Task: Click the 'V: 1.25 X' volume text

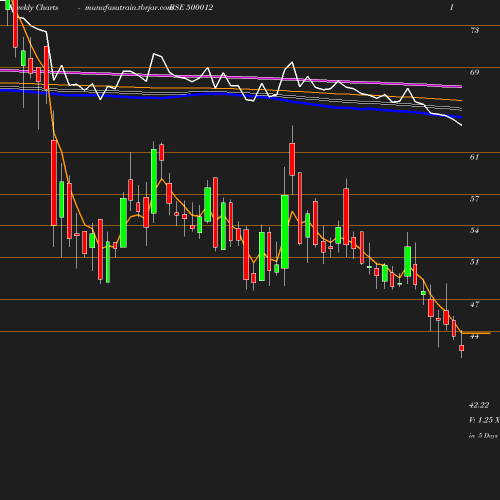Action: 484,420
